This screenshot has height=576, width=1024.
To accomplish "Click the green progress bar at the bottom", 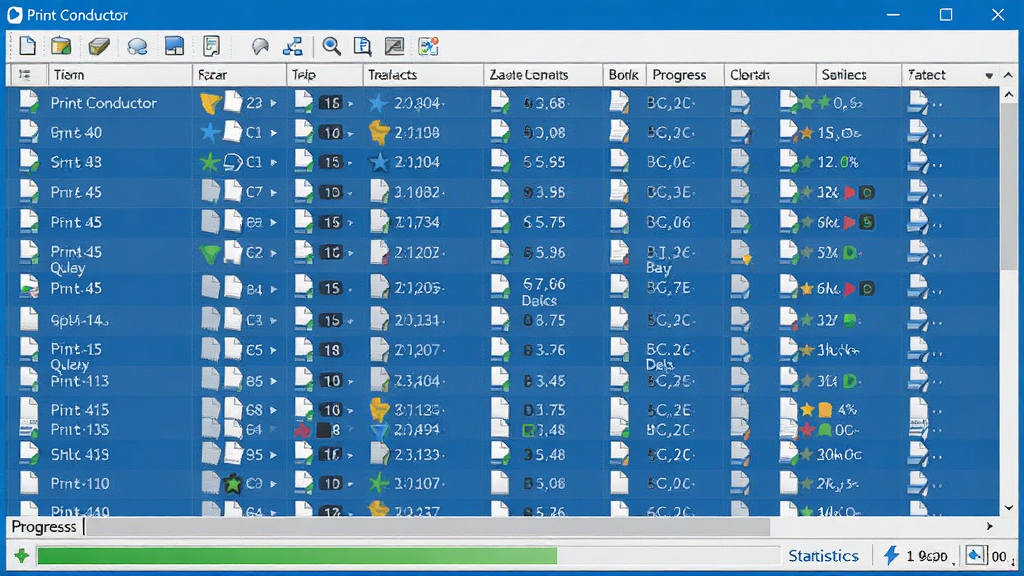I will 297,556.
